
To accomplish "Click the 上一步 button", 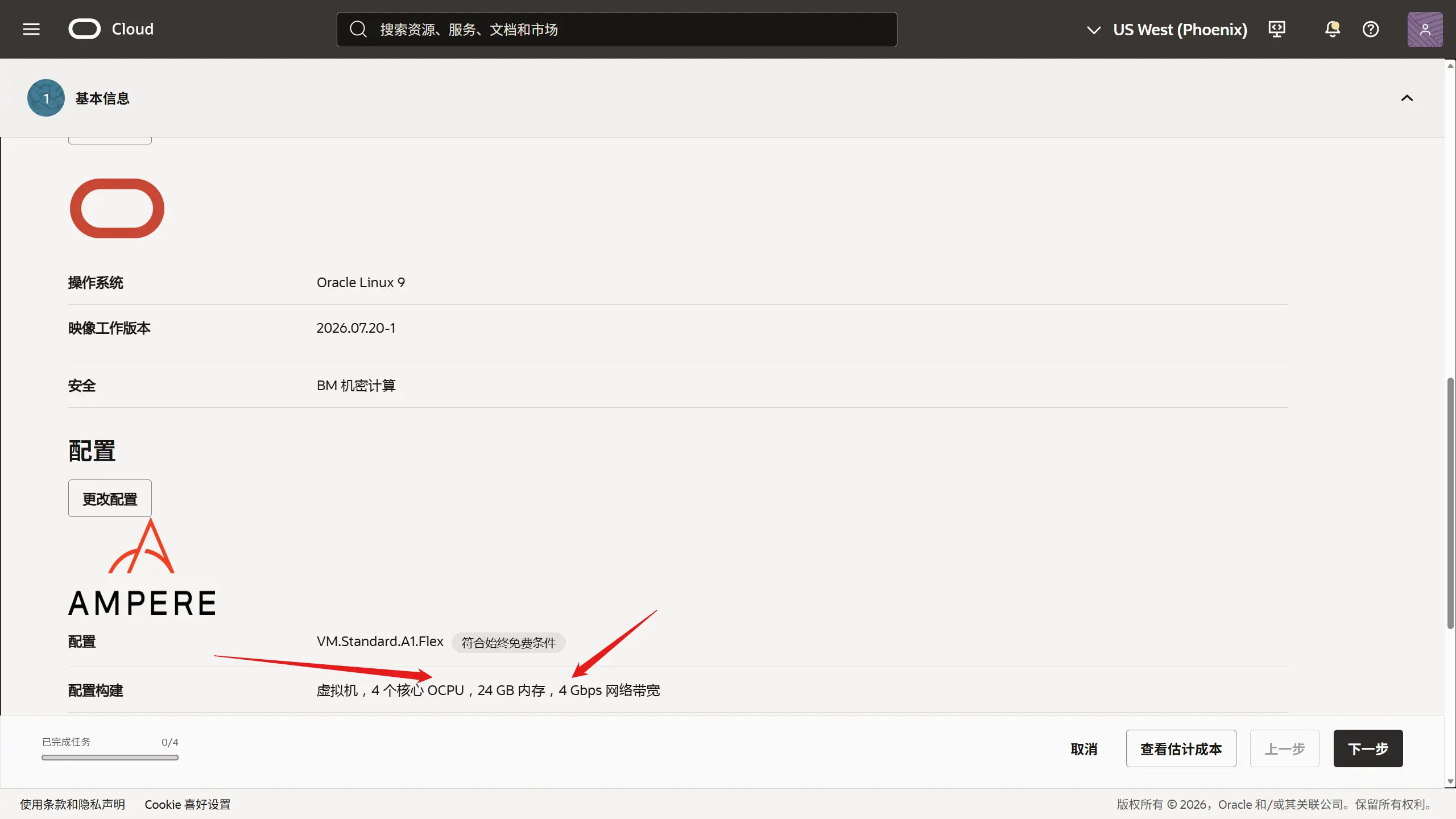I will click(1284, 748).
